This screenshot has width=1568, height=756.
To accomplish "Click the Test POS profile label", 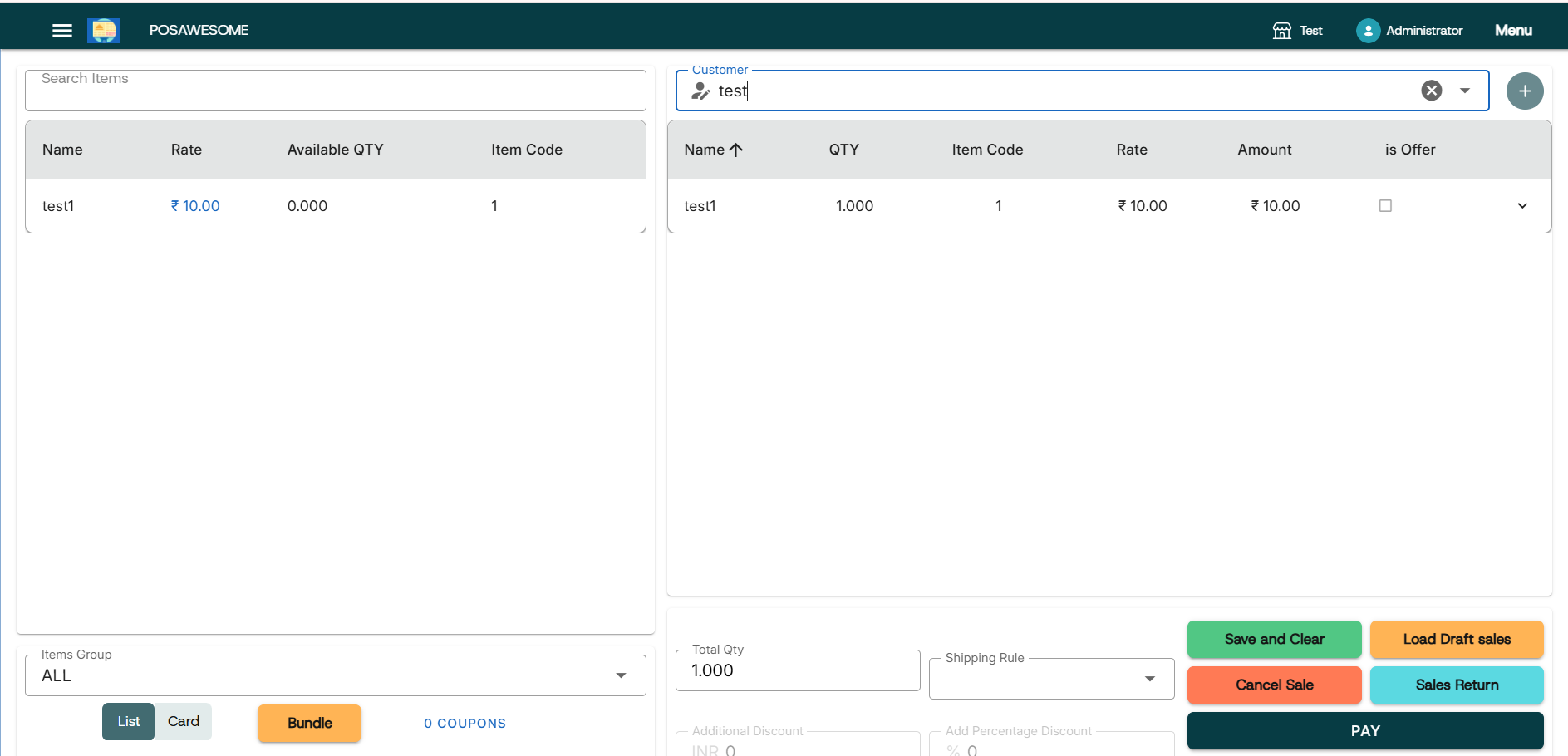I will click(x=1311, y=31).
